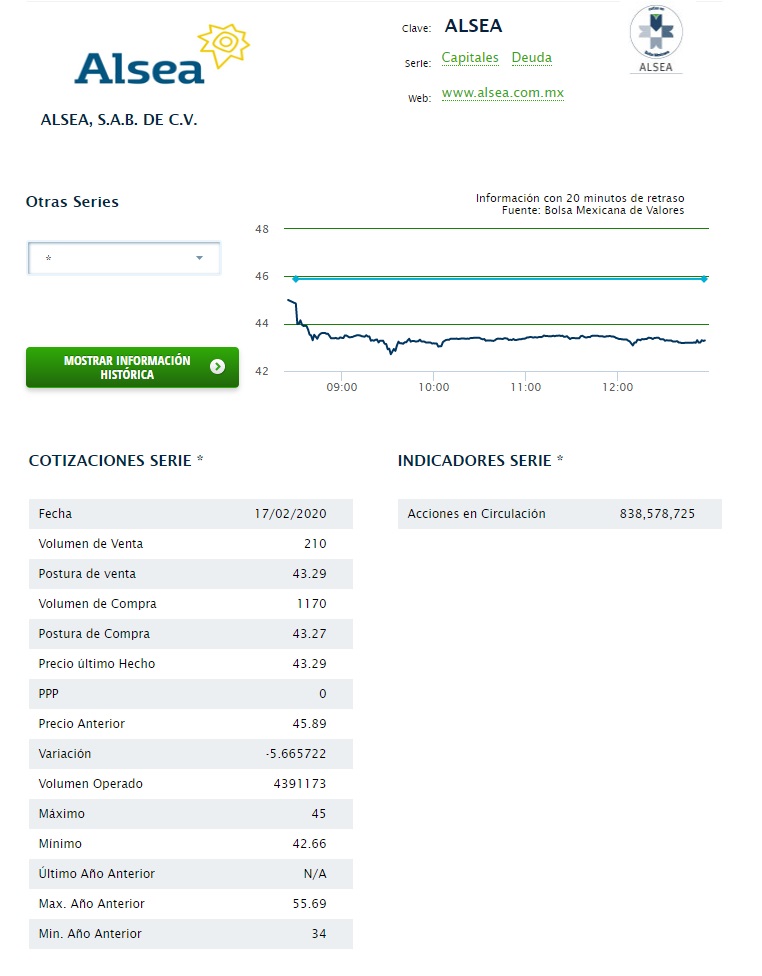
Task: Click the PPP row label
Action: tap(49, 693)
